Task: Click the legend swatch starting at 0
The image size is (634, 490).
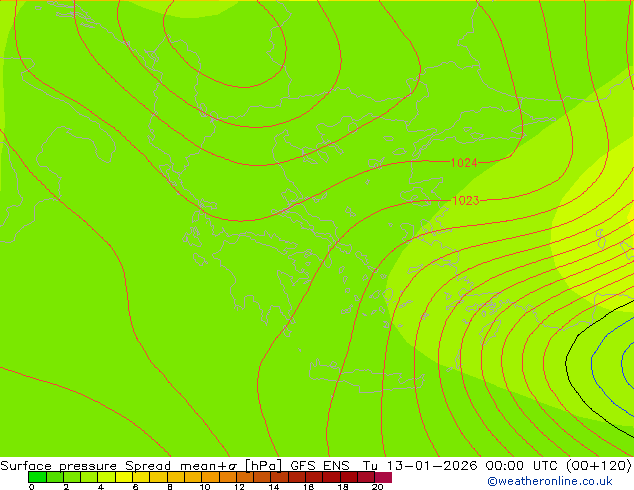Action: click(x=37, y=477)
